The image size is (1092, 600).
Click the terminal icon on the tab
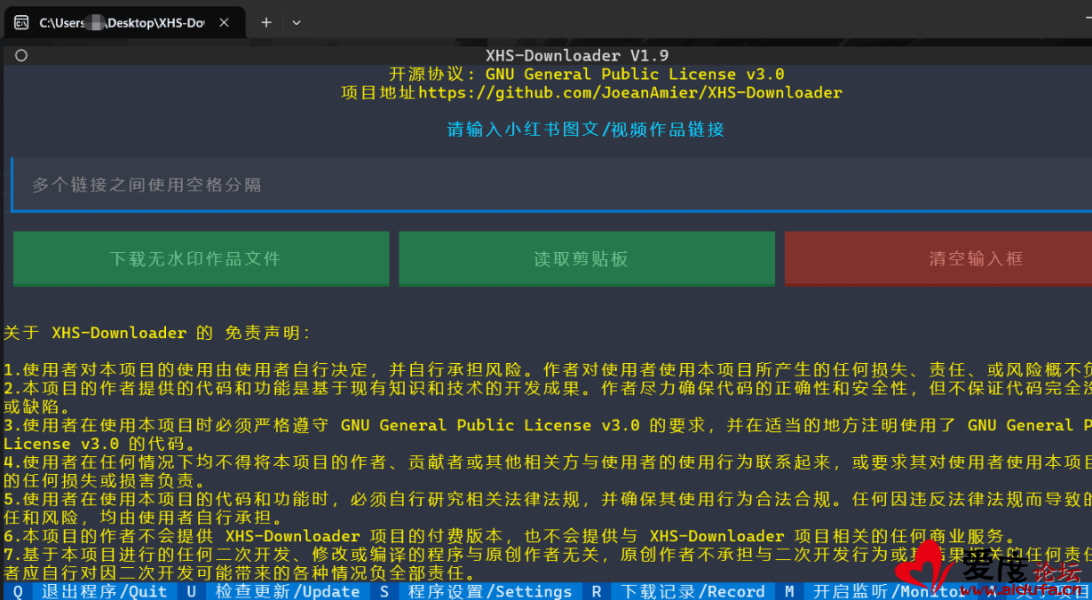22,22
